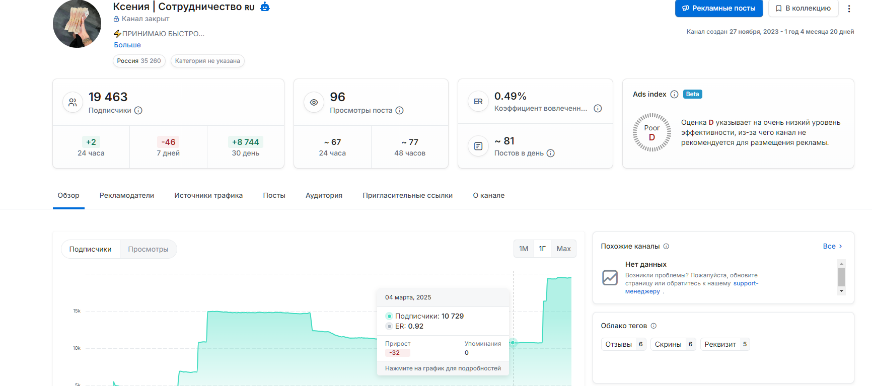
Task: Click the info icon next to Подписчики
Action: click(x=138, y=110)
